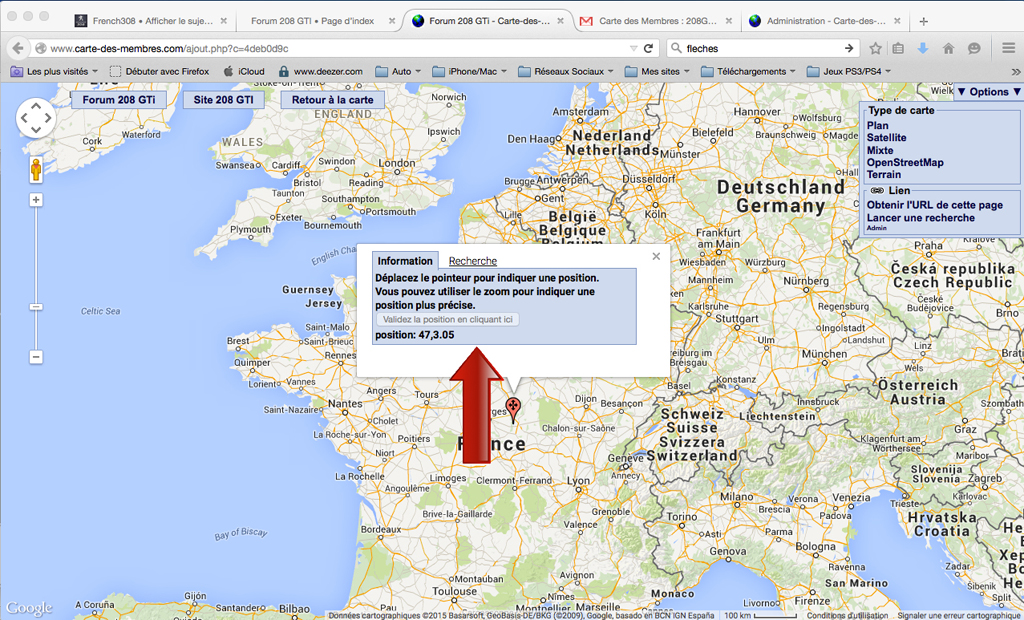Close the Carte des Membres Gmail tab
1024x620 pixels.
[729, 21]
